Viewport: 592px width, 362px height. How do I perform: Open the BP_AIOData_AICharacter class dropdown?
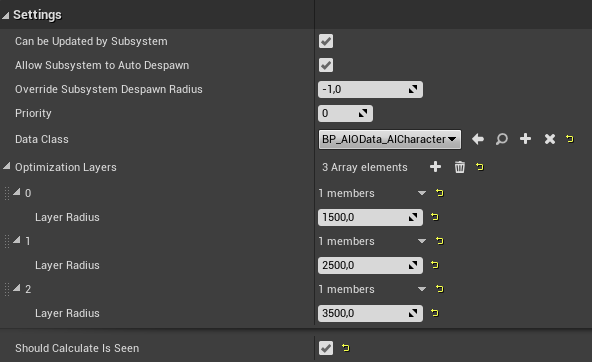pos(390,139)
